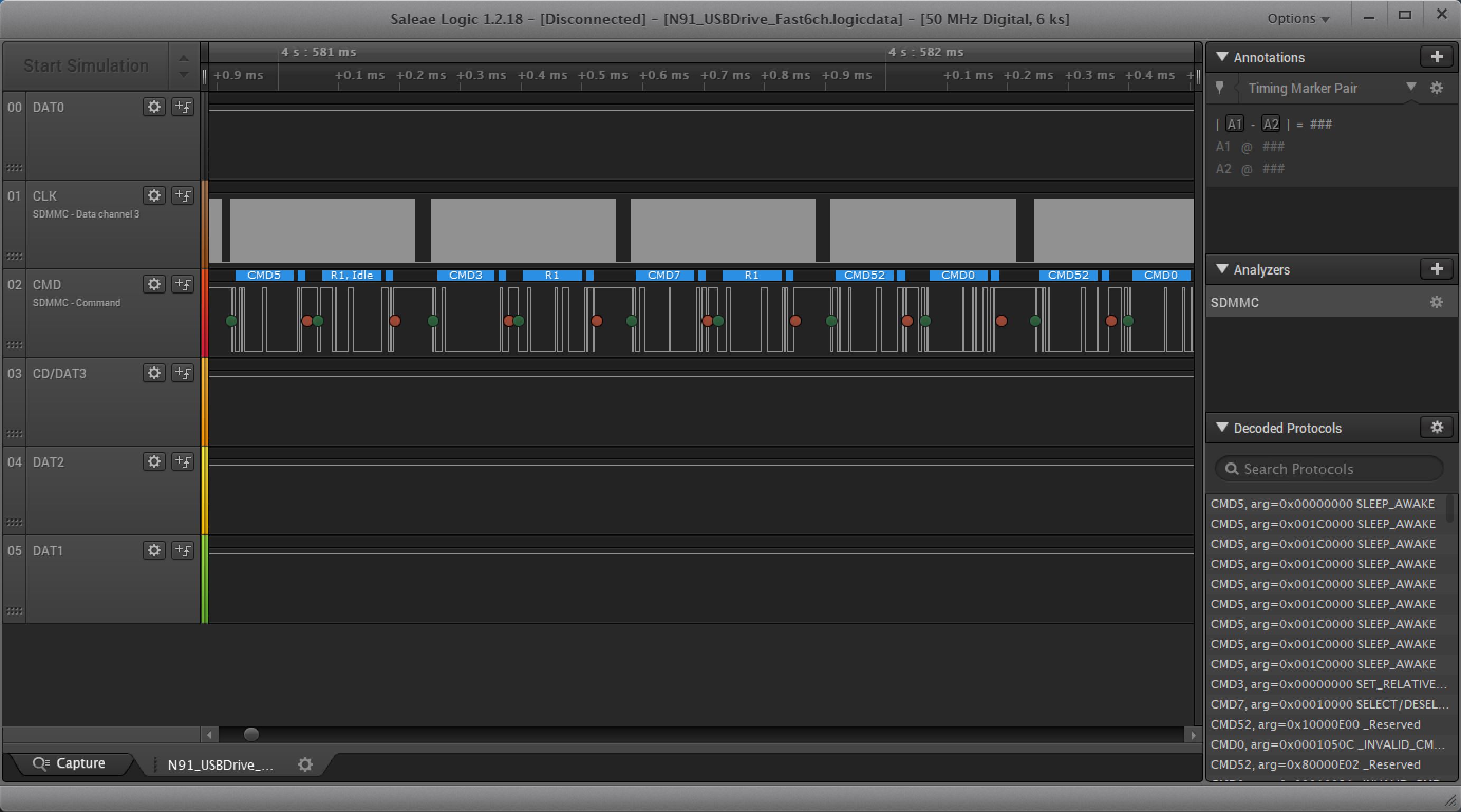Image resolution: width=1461 pixels, height=812 pixels.
Task: Switch to N91_USBDrive tab
Action: coord(220,764)
